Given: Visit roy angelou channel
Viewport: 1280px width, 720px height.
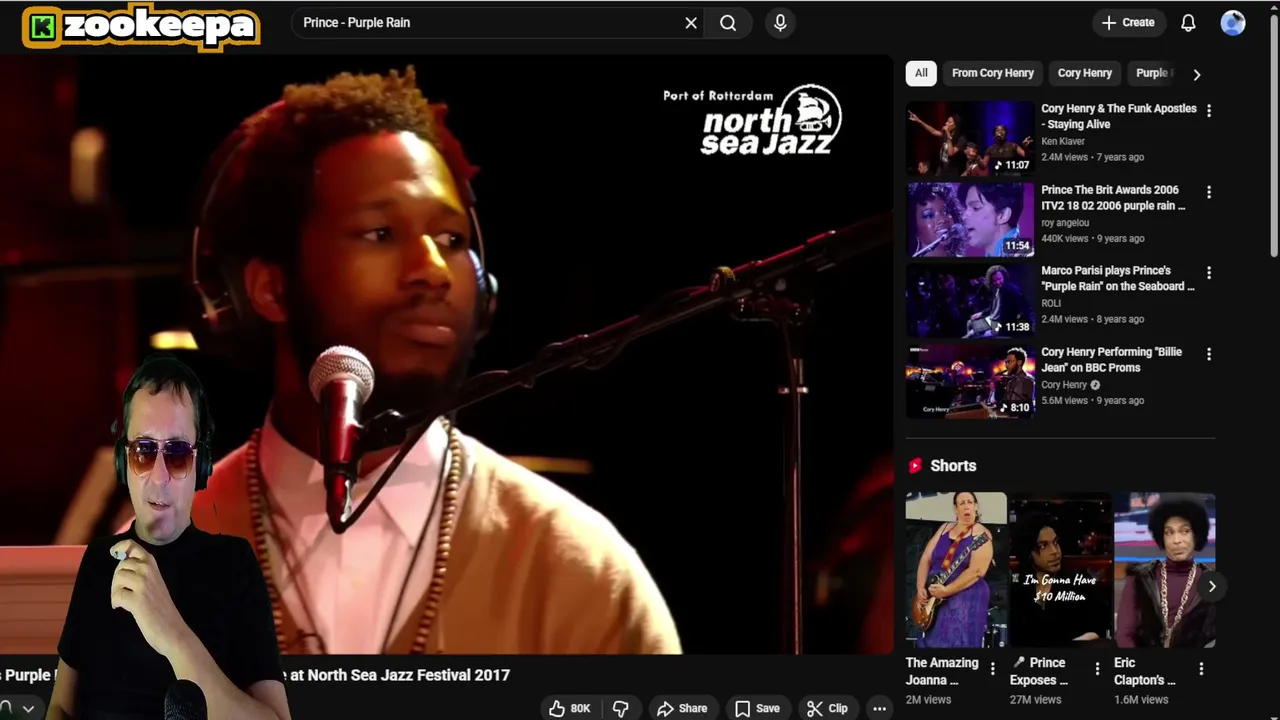Looking at the screenshot, I should tap(1065, 223).
